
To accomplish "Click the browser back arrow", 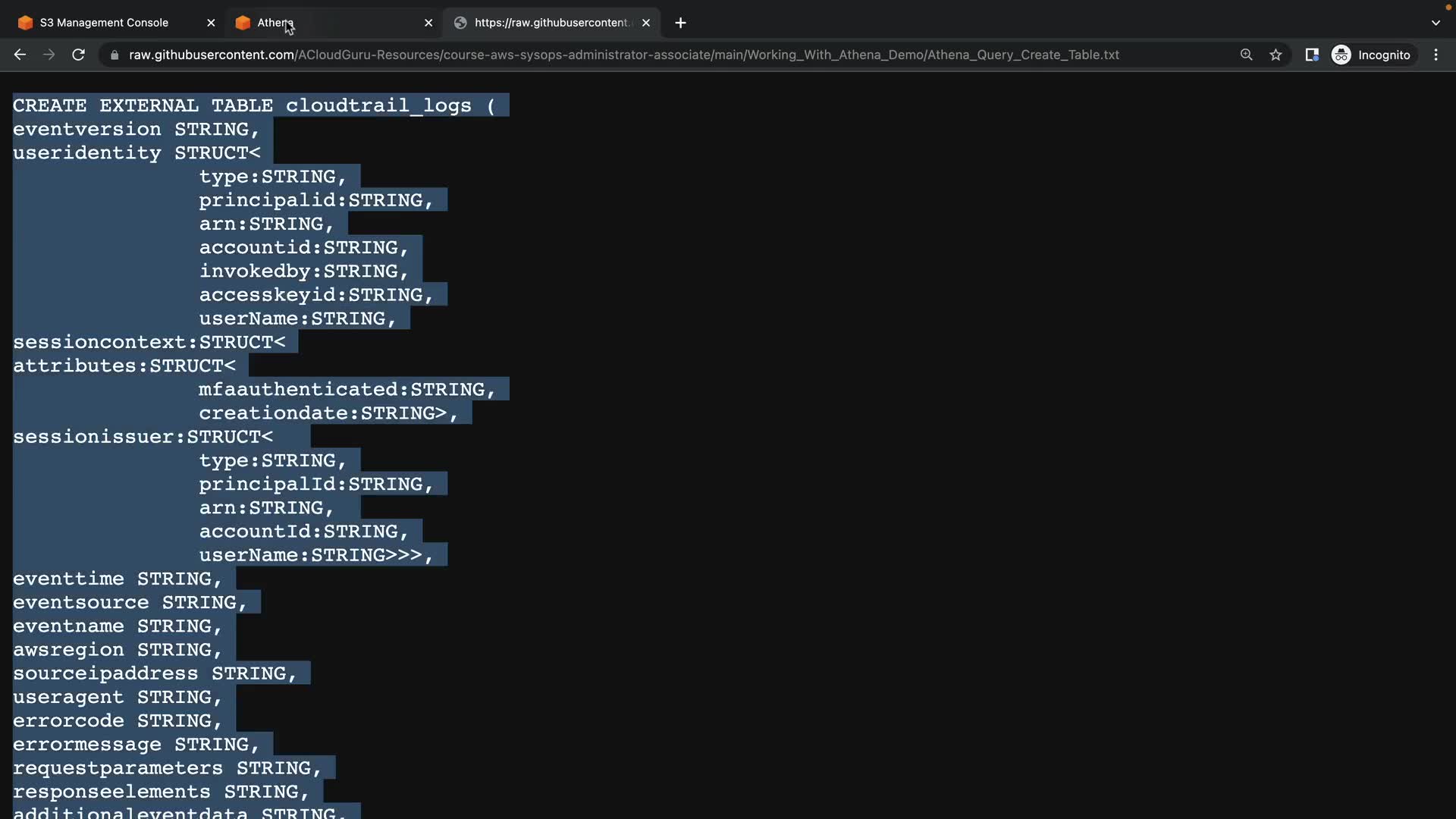I will click(x=20, y=55).
